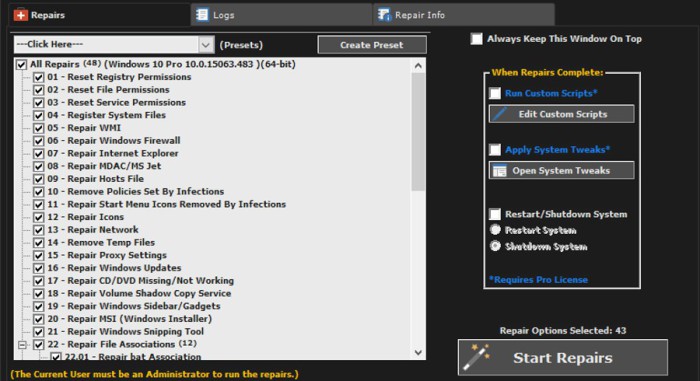The image size is (700, 381).
Task: Uncheck the All Repairs checkbox
Action: tap(21, 64)
